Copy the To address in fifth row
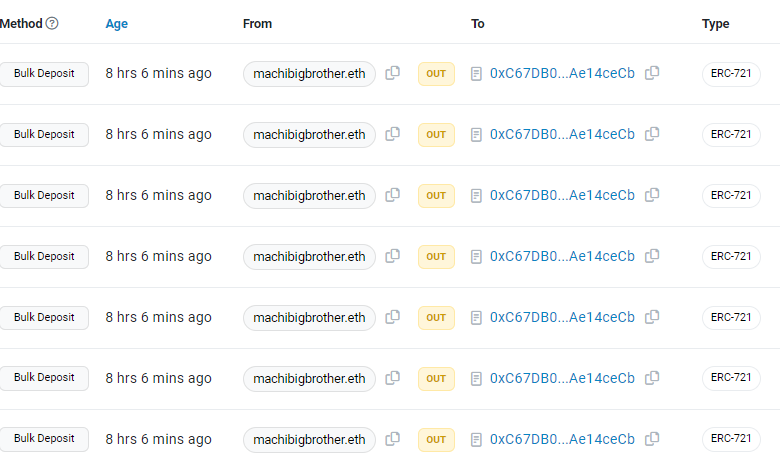780x469 pixels. (652, 317)
